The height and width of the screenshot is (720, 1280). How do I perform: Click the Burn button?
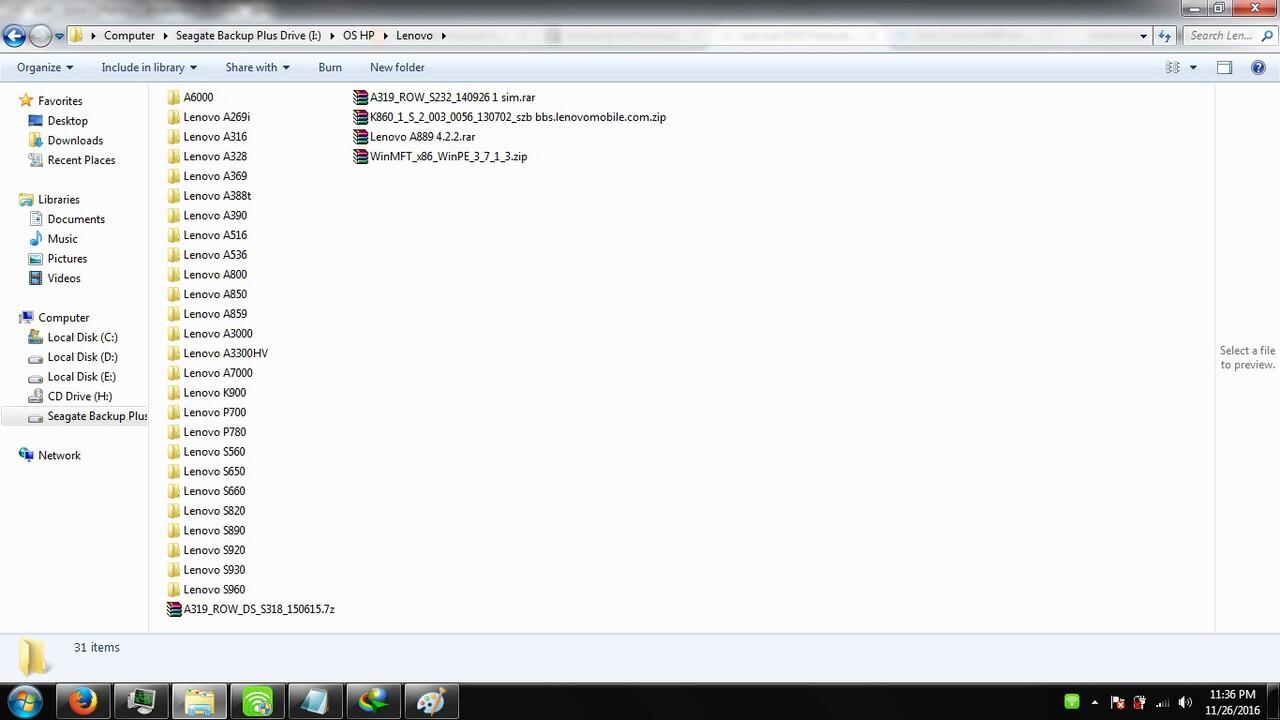pos(330,67)
